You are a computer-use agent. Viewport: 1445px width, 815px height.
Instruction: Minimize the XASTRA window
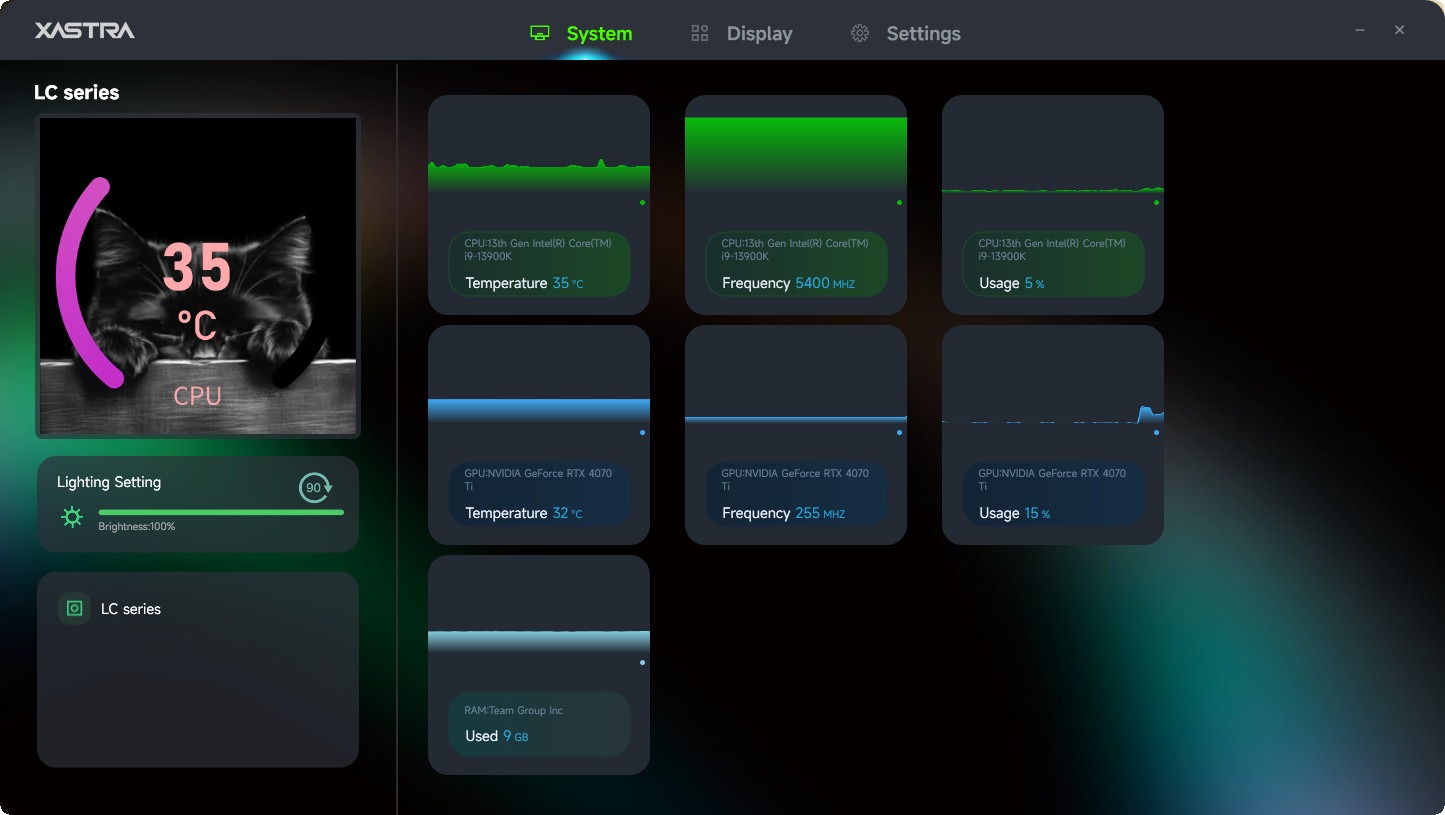tap(1360, 30)
